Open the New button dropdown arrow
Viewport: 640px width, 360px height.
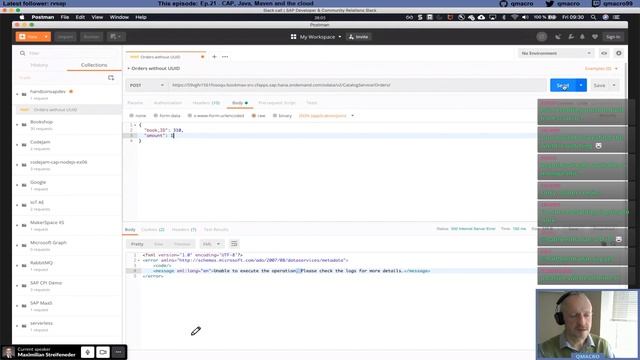tap(47, 37)
